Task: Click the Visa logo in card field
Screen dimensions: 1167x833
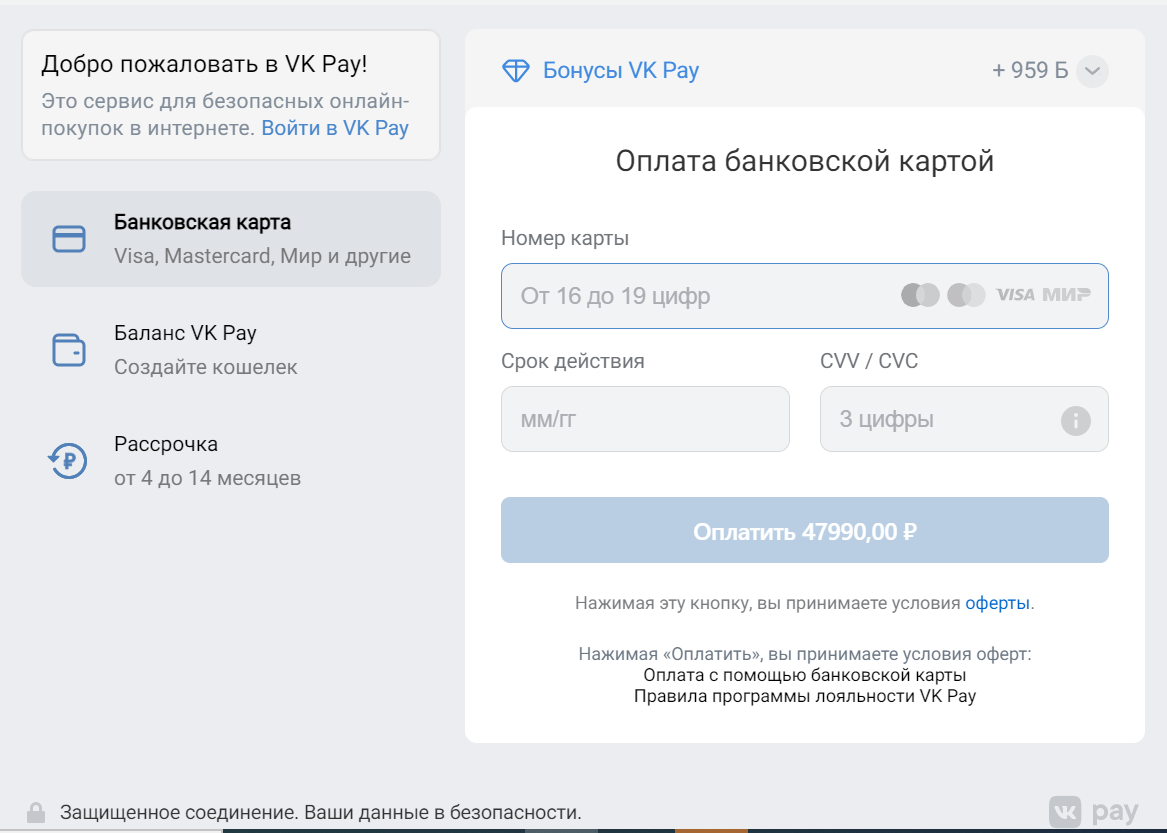Action: point(1015,295)
